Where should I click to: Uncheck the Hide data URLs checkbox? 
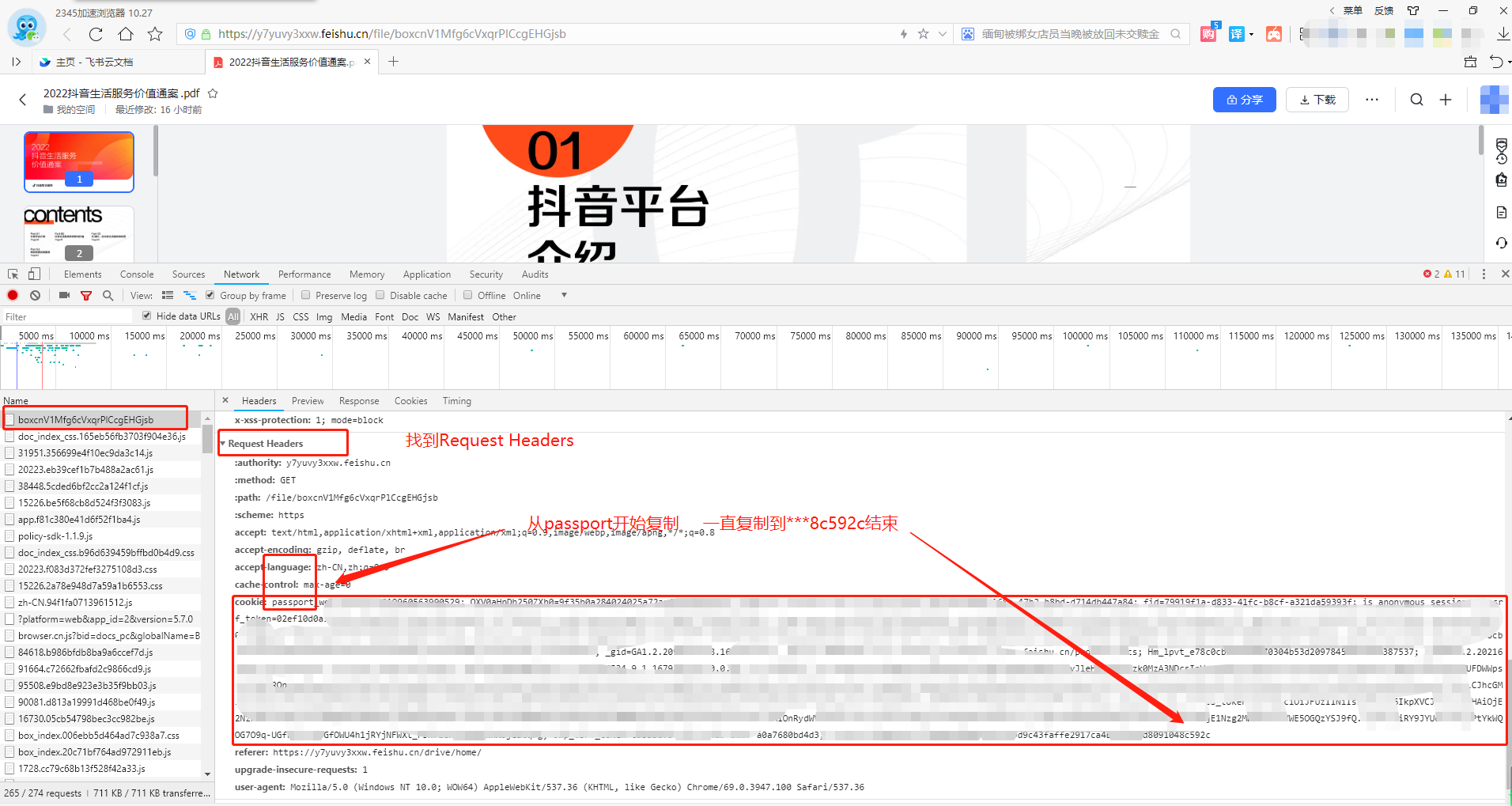coord(147,316)
